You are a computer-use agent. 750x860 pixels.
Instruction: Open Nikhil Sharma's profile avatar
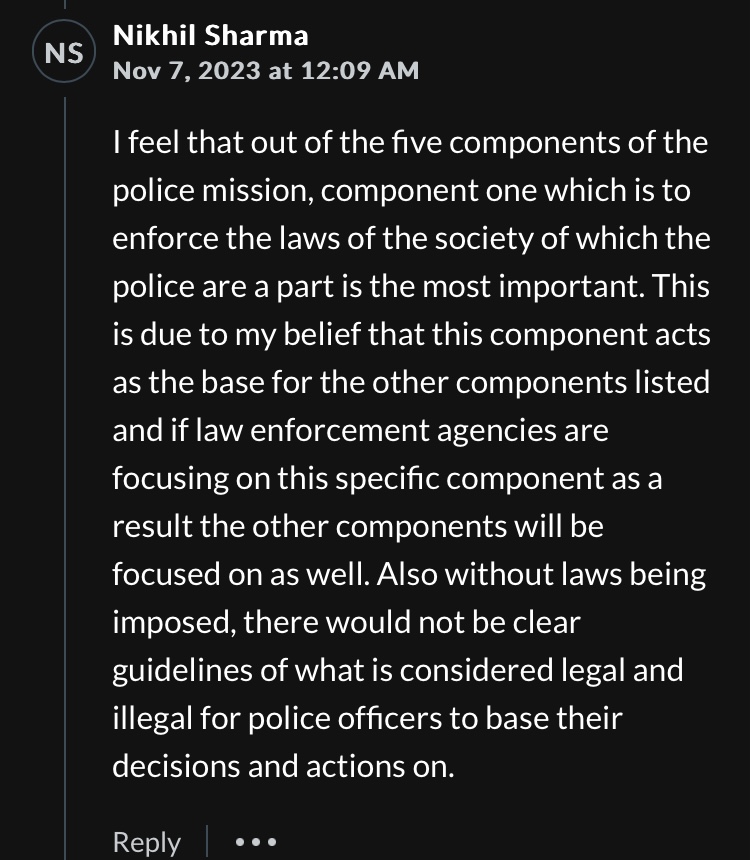64,52
